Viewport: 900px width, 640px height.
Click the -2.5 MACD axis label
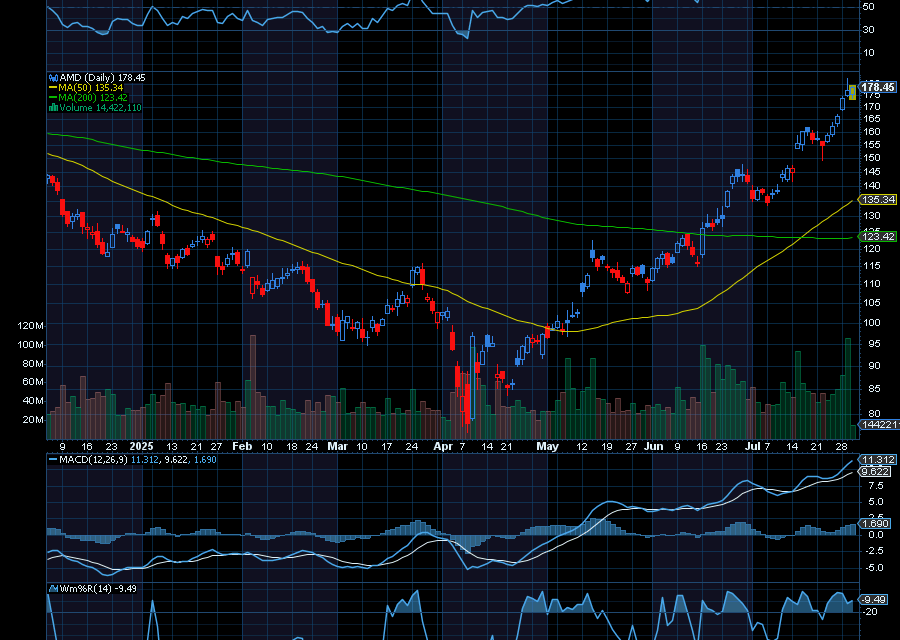875,552
